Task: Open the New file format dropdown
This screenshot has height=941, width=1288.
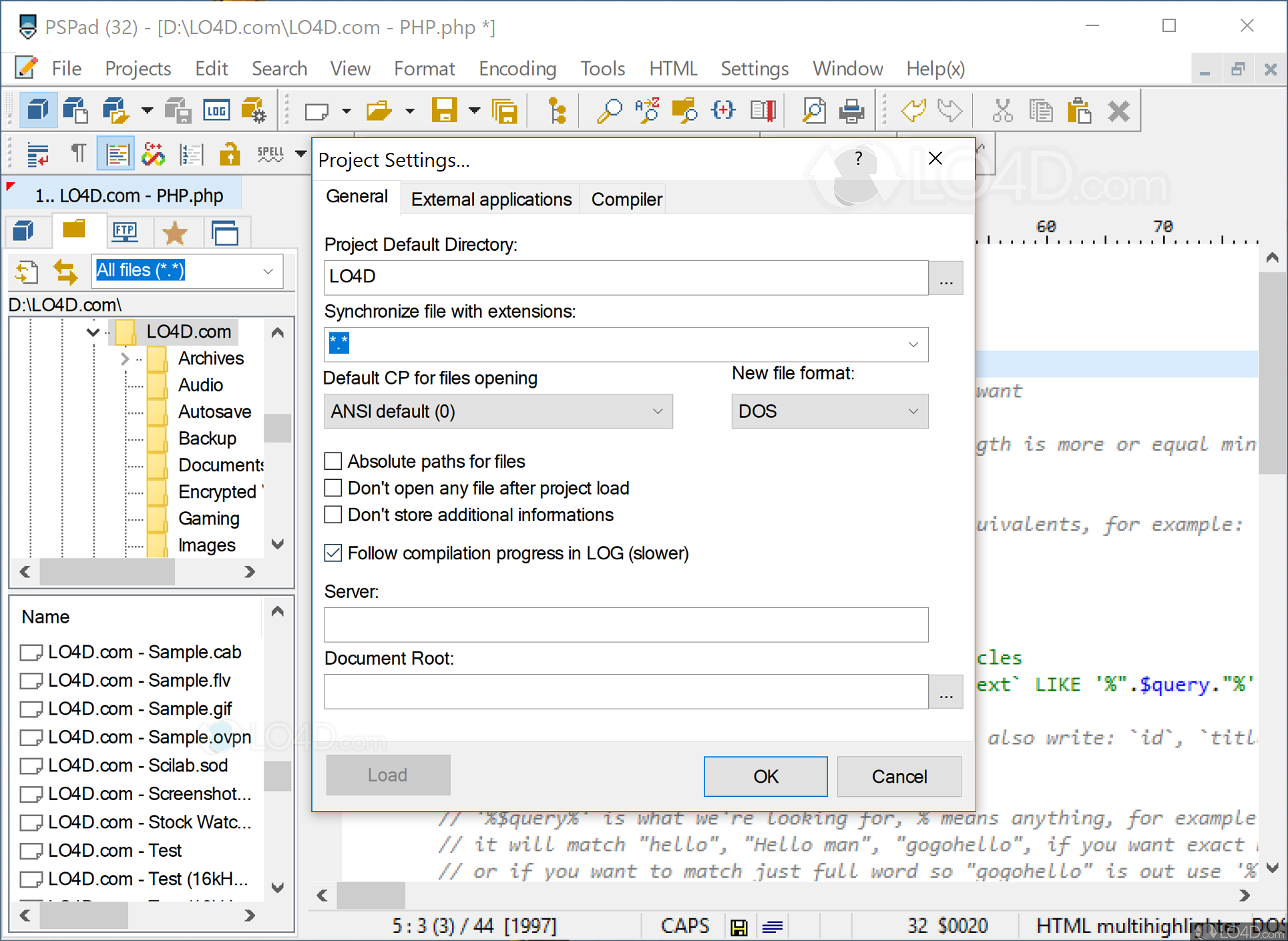Action: click(913, 411)
